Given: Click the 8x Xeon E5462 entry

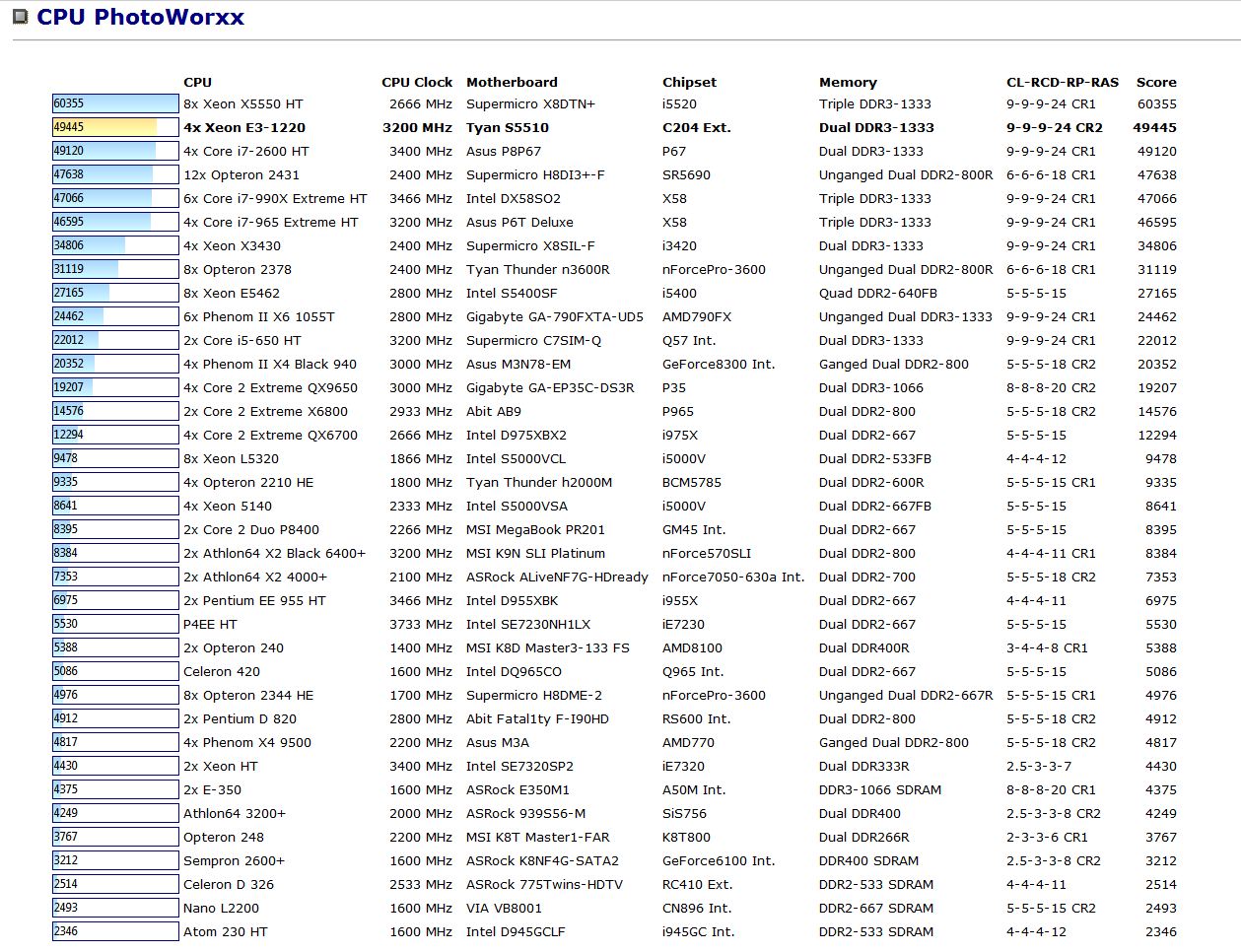Looking at the screenshot, I should pyautogui.click(x=232, y=293).
